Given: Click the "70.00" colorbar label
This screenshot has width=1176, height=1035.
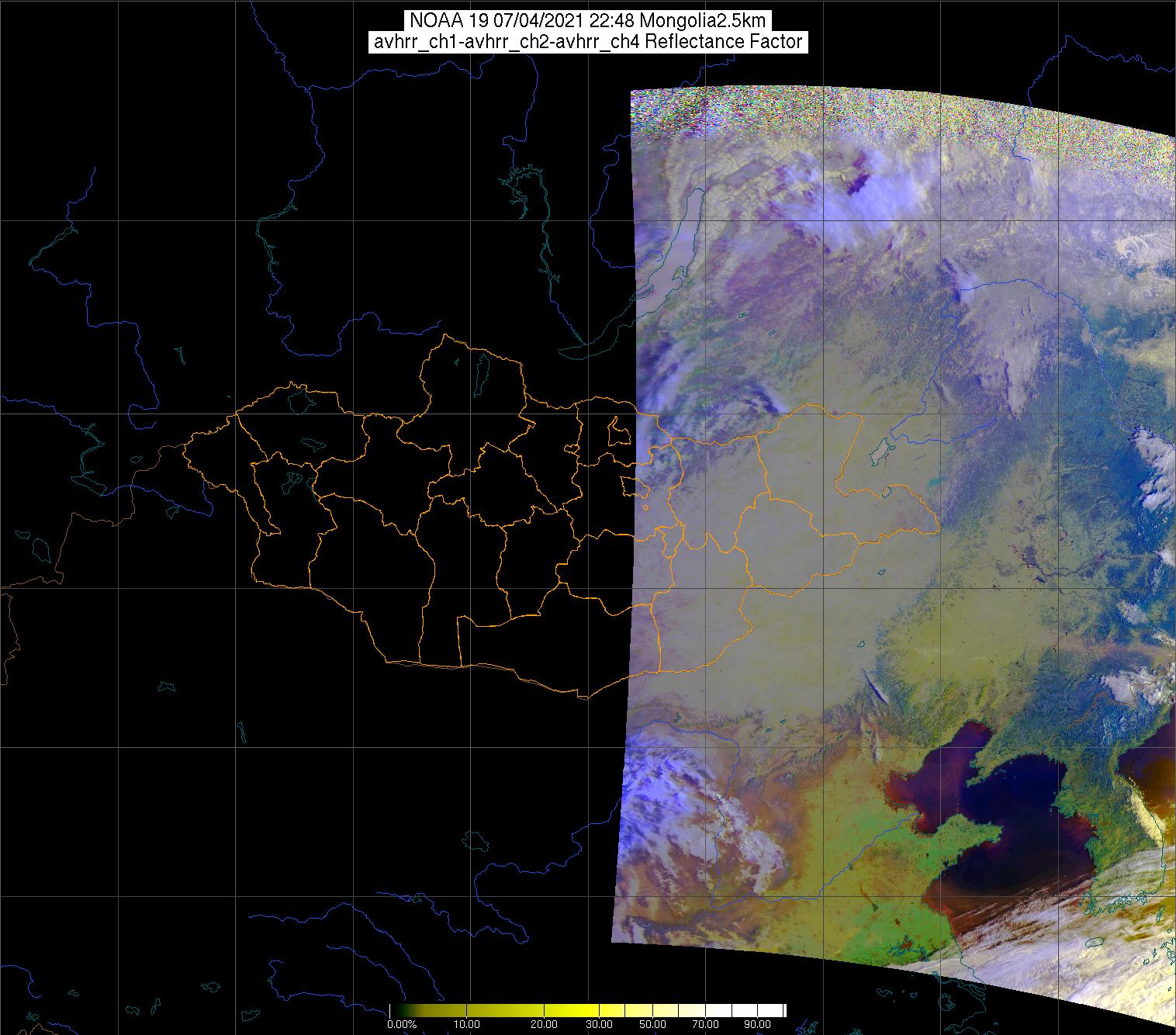Looking at the screenshot, I should (704, 1024).
